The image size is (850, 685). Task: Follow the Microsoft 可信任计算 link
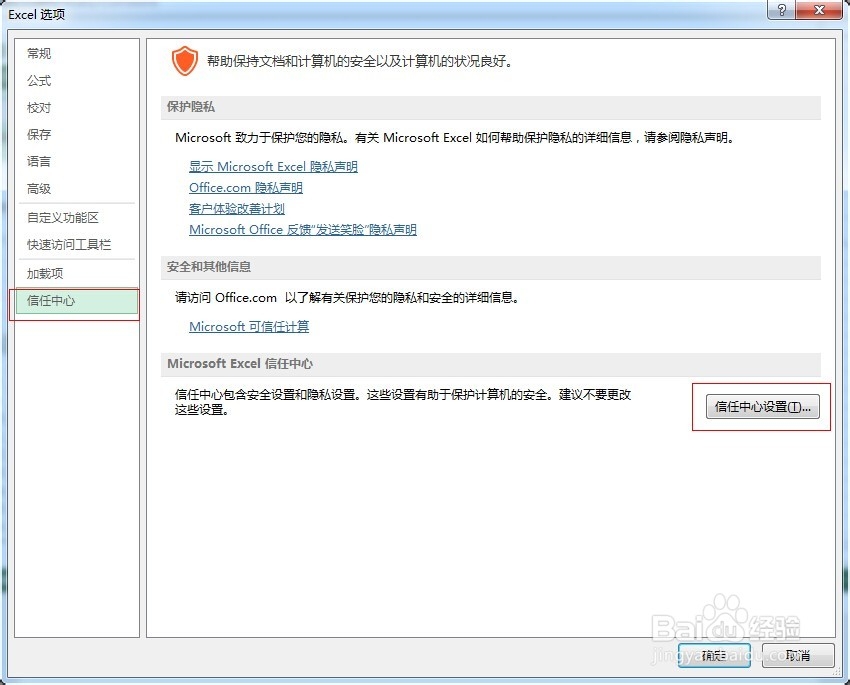click(x=249, y=327)
